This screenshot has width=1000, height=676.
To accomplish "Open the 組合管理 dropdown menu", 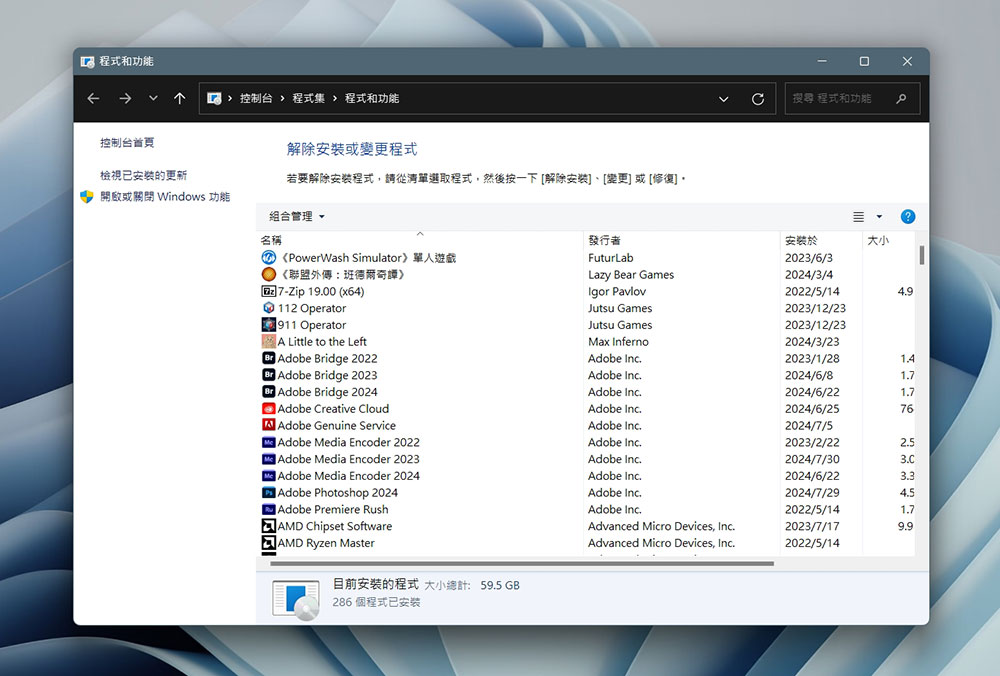I will pyautogui.click(x=297, y=216).
